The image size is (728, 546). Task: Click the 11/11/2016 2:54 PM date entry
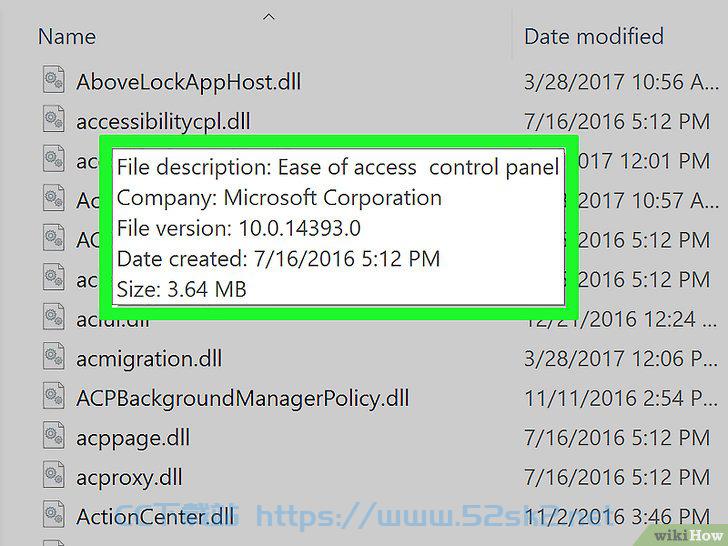click(621, 398)
